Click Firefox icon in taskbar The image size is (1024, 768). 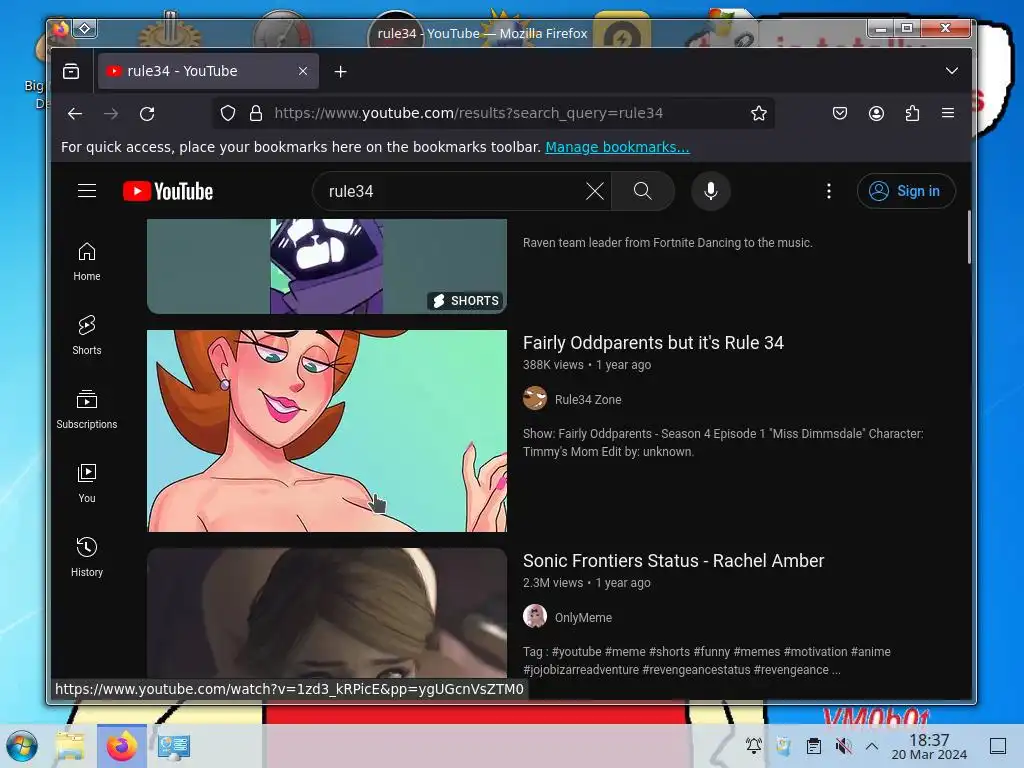(x=121, y=746)
